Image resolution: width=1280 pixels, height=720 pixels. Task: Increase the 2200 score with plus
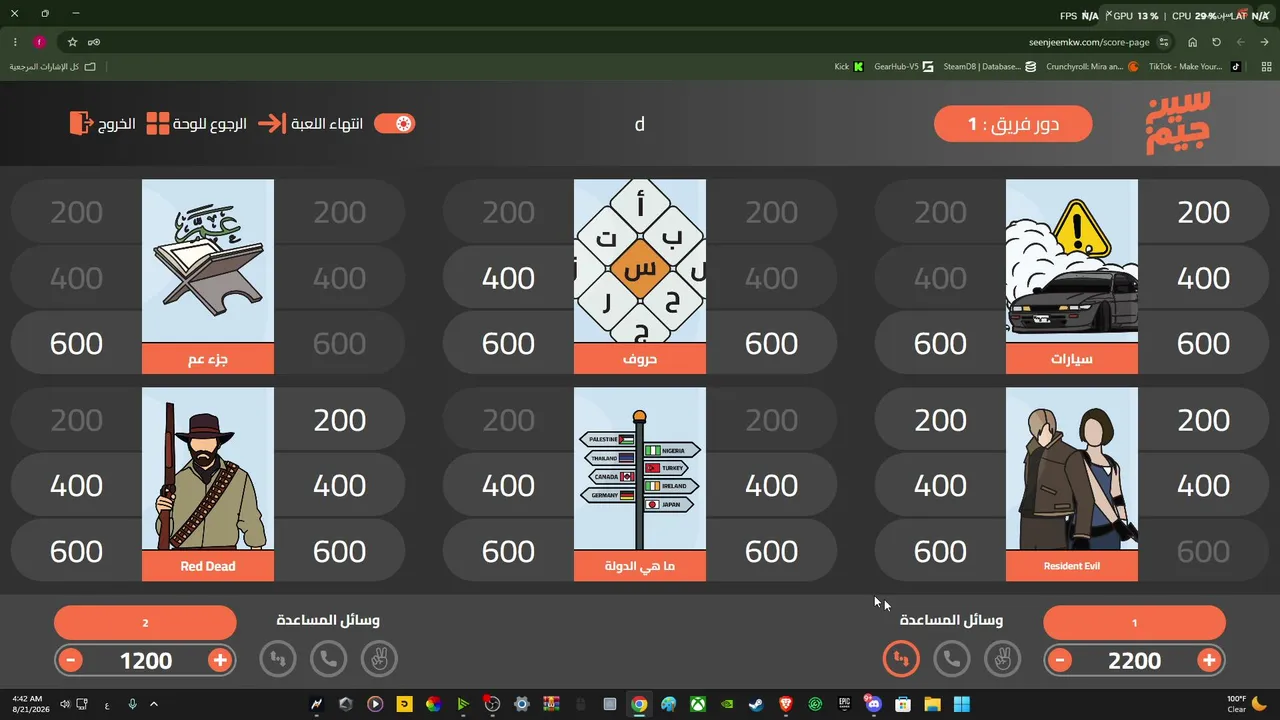pos(1209,660)
